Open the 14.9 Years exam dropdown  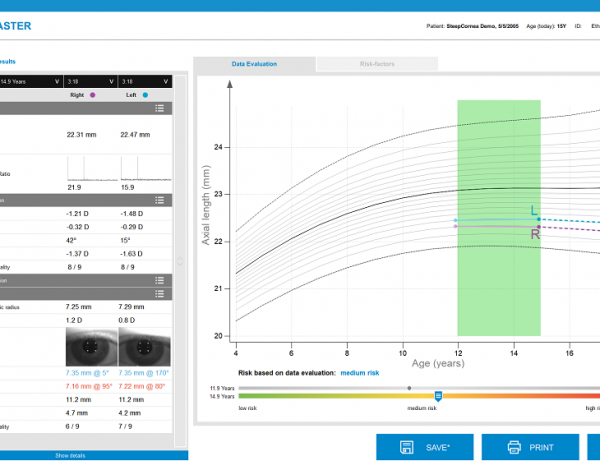[57, 81]
